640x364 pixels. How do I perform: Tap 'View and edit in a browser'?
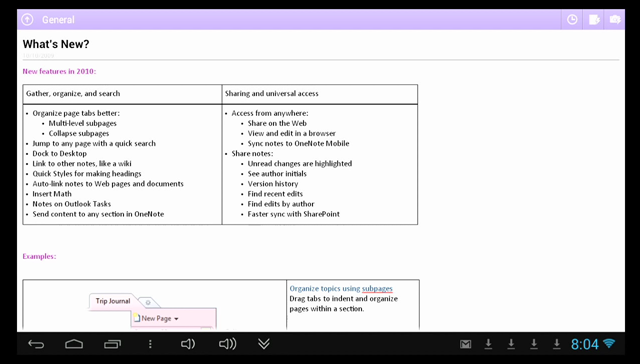[x=291, y=133]
